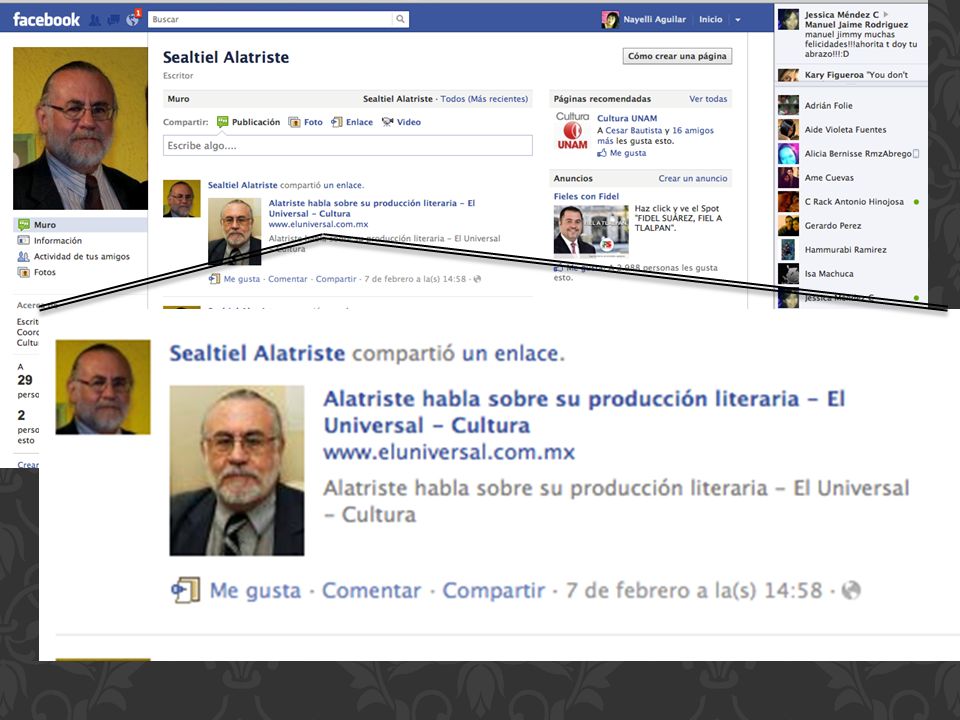The width and height of the screenshot is (960, 720).
Task: Click Cómo crear una página button
Action: click(677, 56)
